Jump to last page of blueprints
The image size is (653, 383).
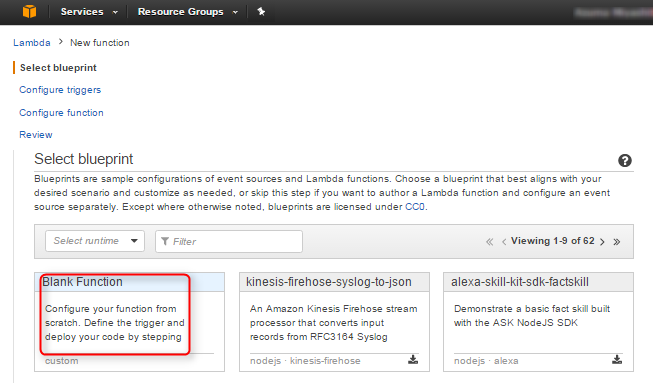coord(617,241)
